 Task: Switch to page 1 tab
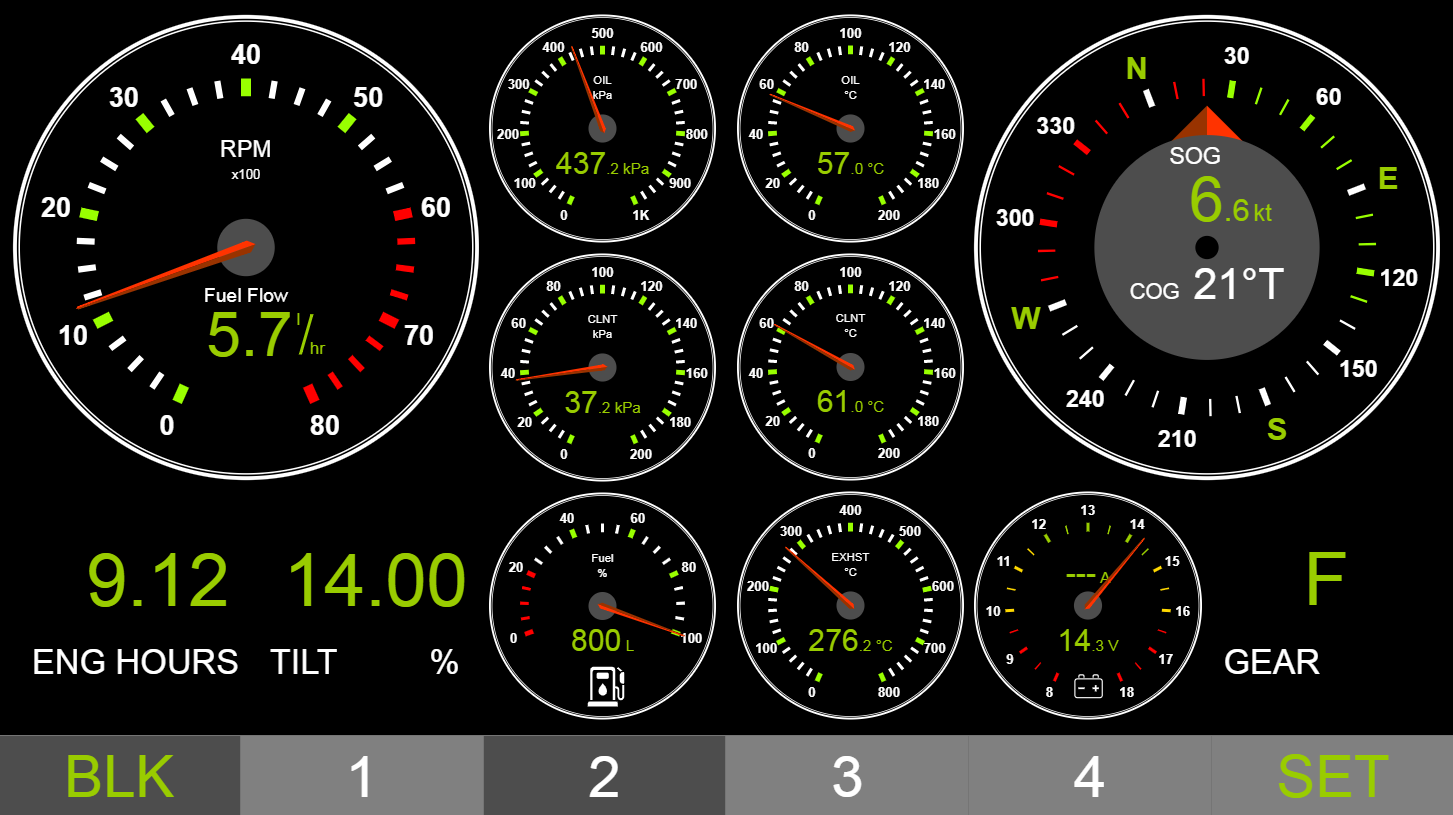(x=362, y=776)
